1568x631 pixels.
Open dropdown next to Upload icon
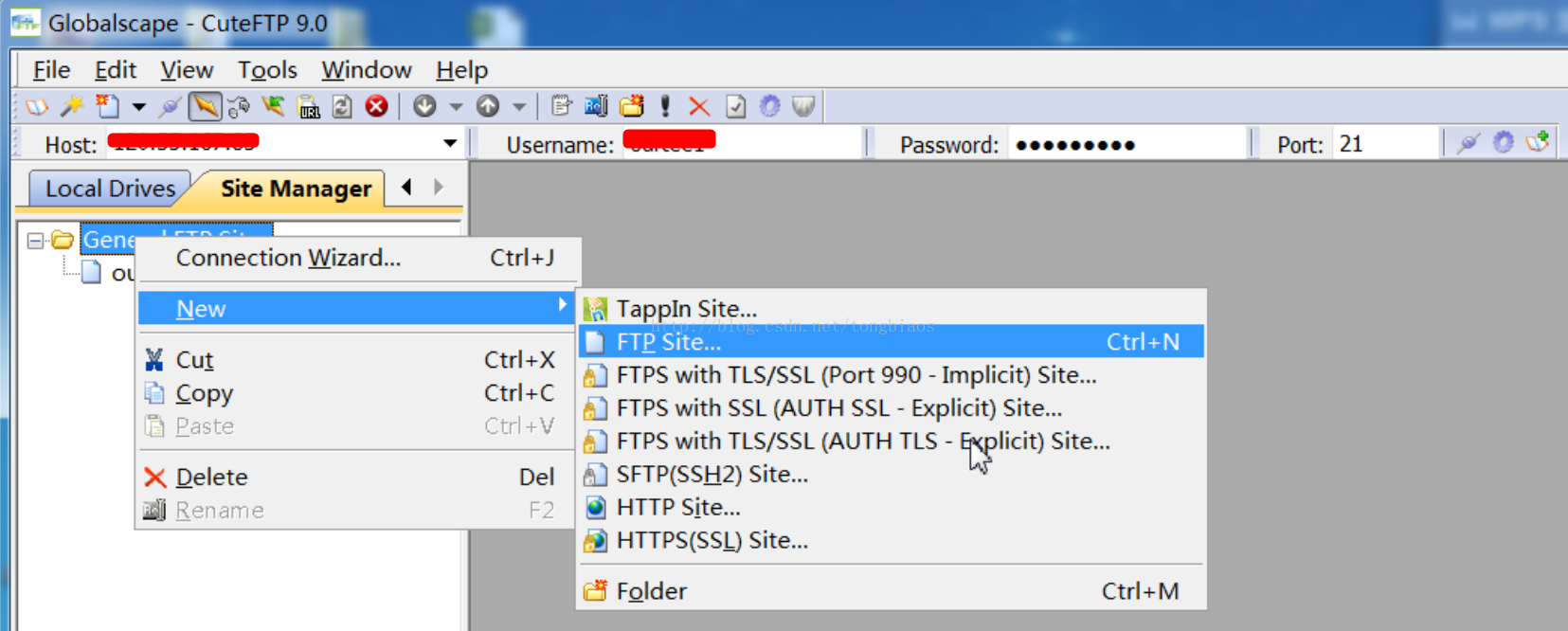click(x=519, y=107)
